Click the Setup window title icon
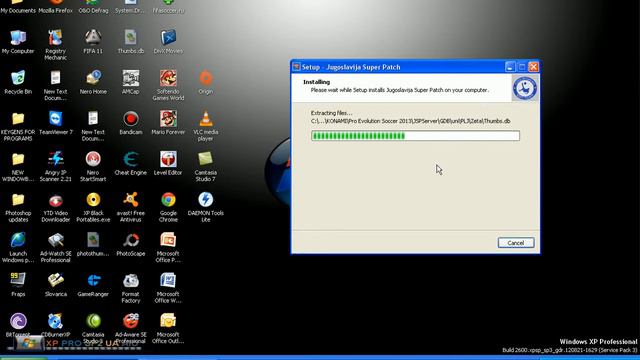The image size is (640, 360). pyautogui.click(x=296, y=67)
